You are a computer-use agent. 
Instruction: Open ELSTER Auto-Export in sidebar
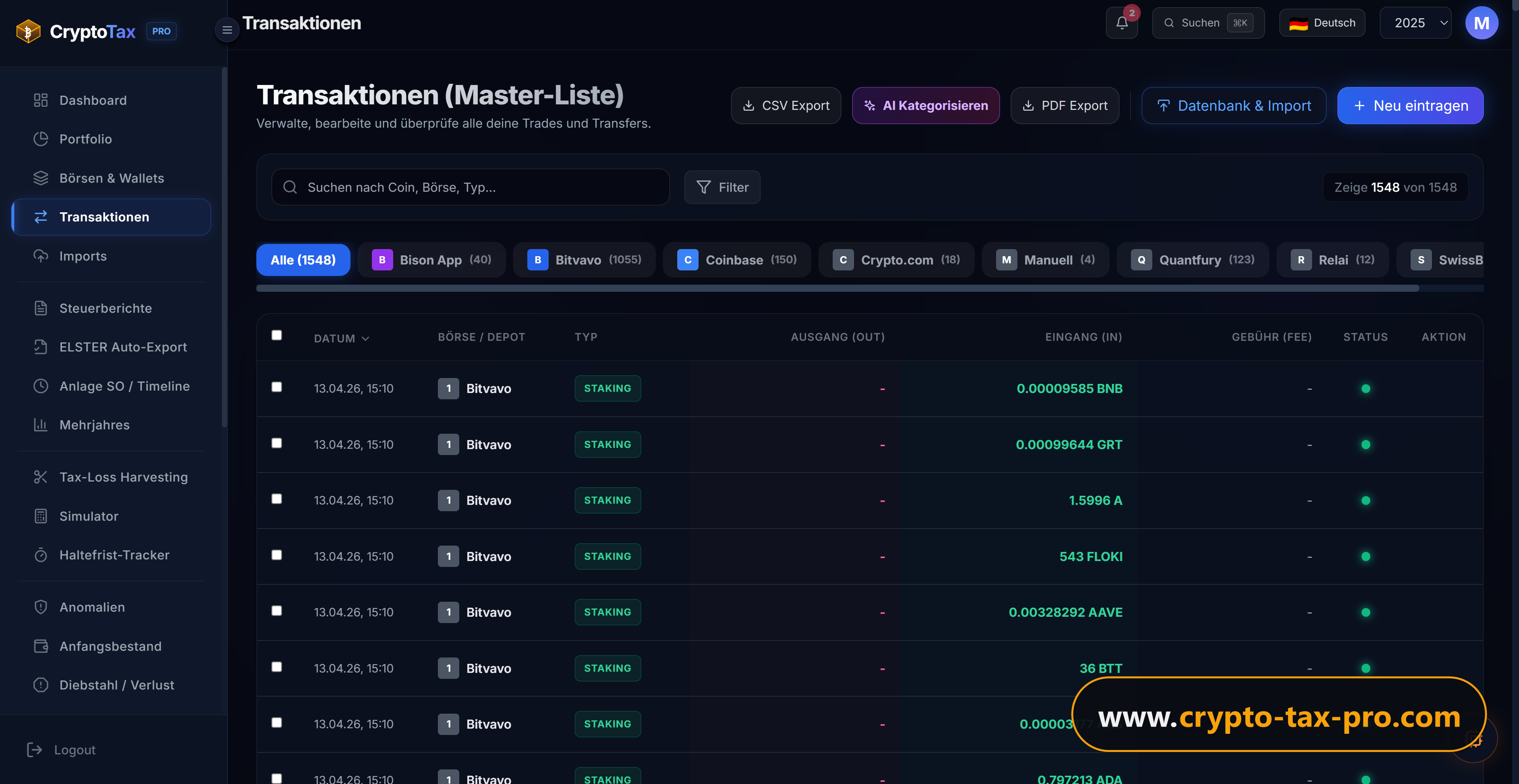pyautogui.click(x=111, y=347)
